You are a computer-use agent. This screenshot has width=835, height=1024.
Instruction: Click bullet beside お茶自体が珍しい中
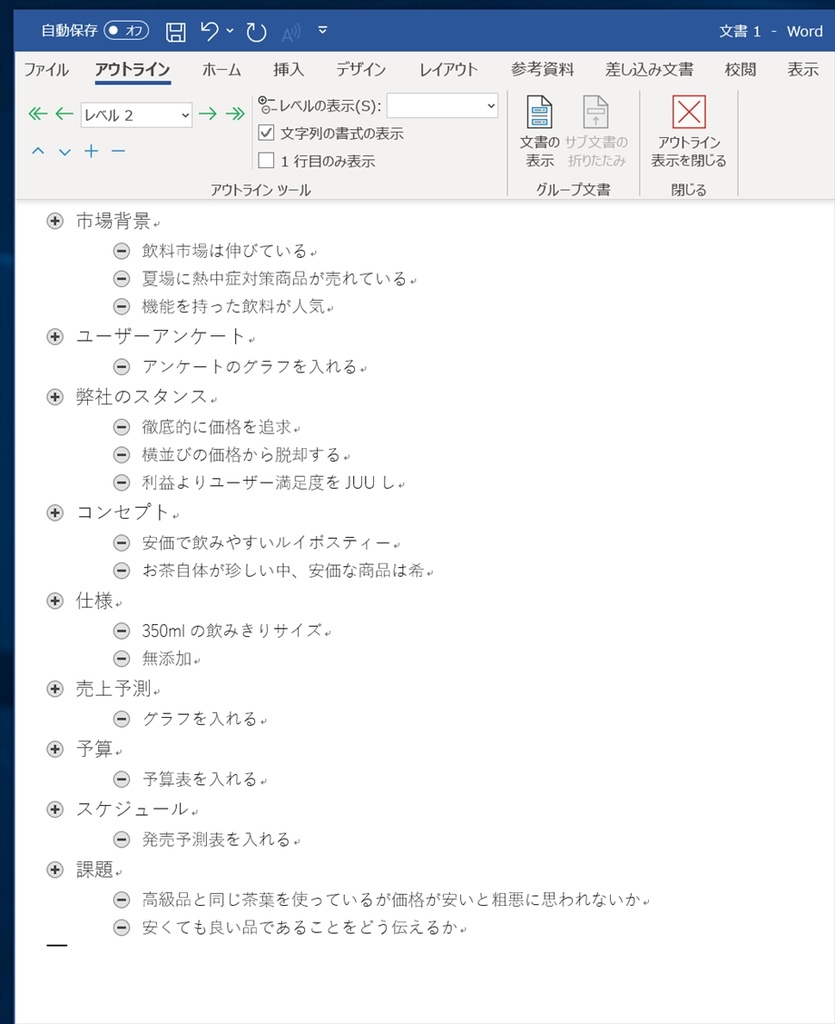coord(121,571)
